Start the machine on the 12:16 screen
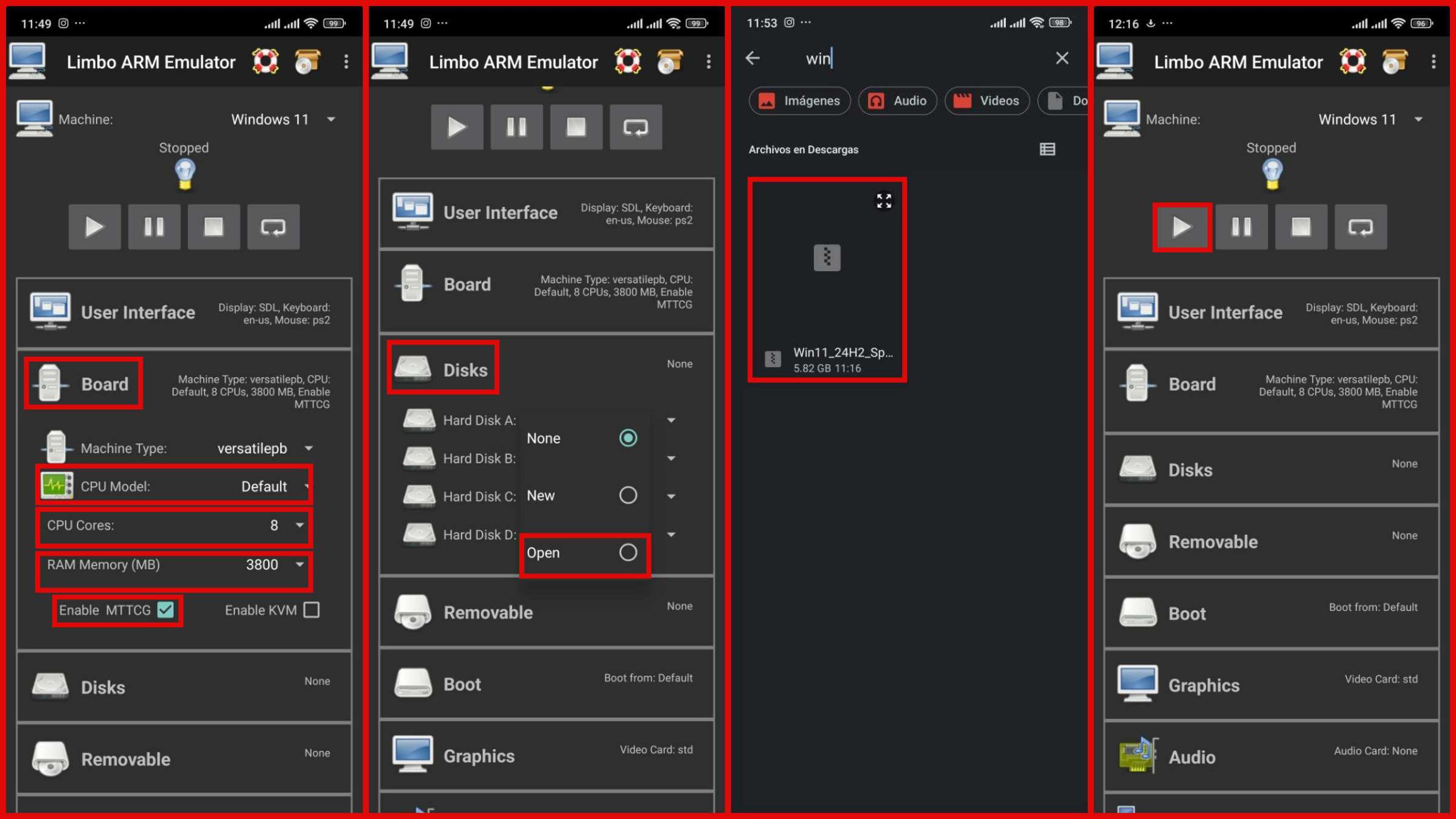The image size is (1456, 819). point(1182,227)
